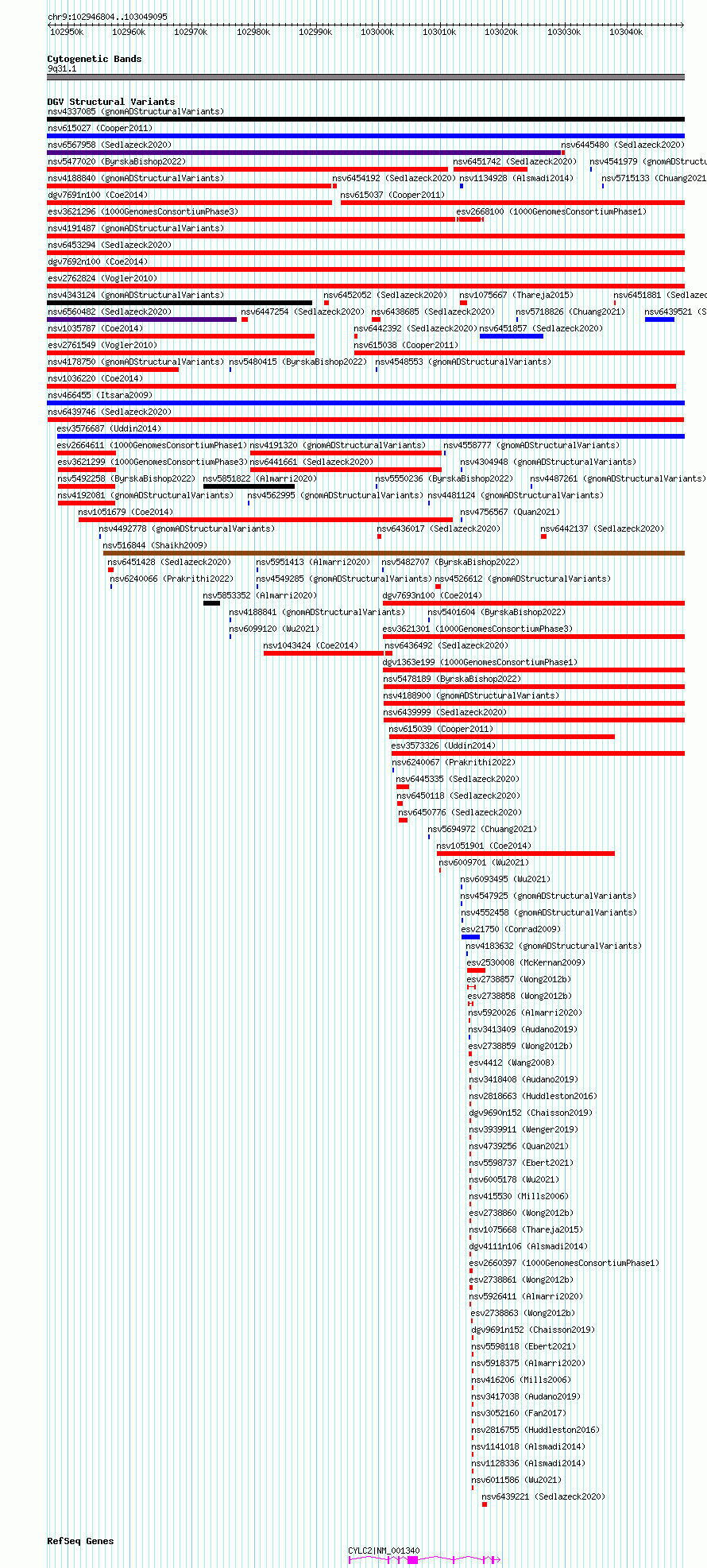The image size is (707, 1568).
Task: Click nsv466455 (Itsara2009) label
Action: pyautogui.click(x=100, y=395)
